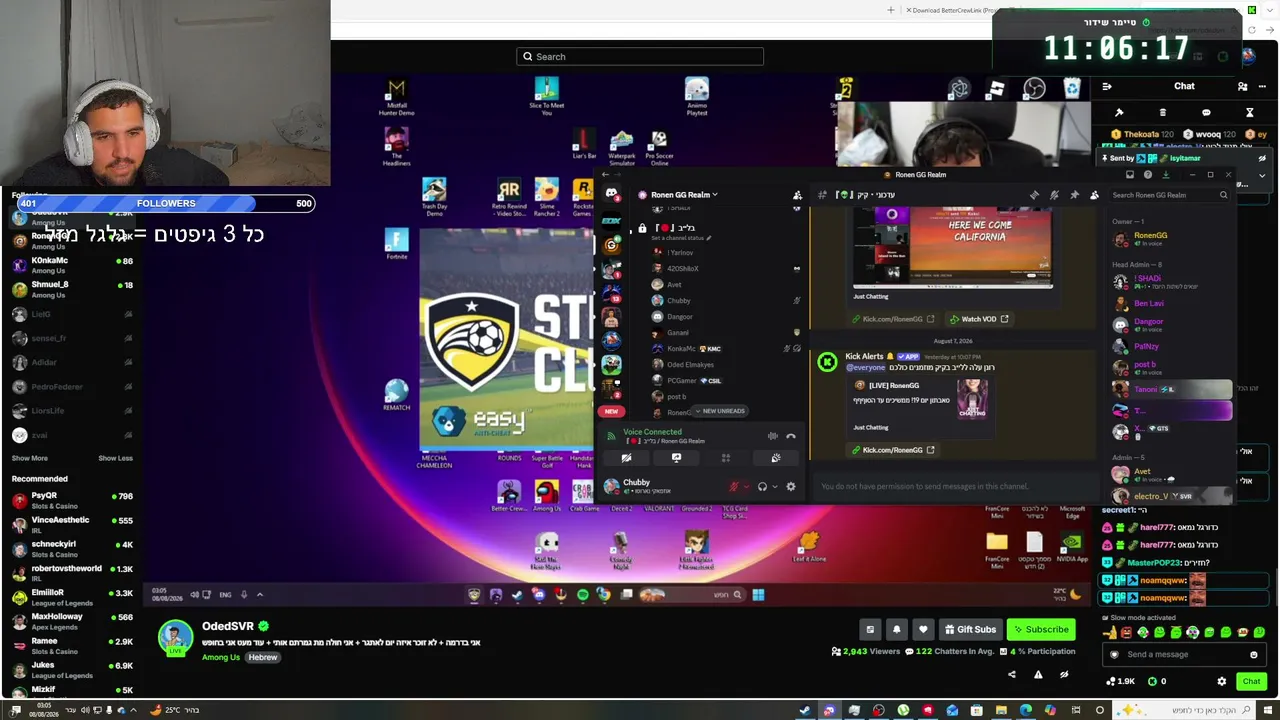1280x720 pixels.
Task: Open Discord home direct messages
Action: [611, 195]
